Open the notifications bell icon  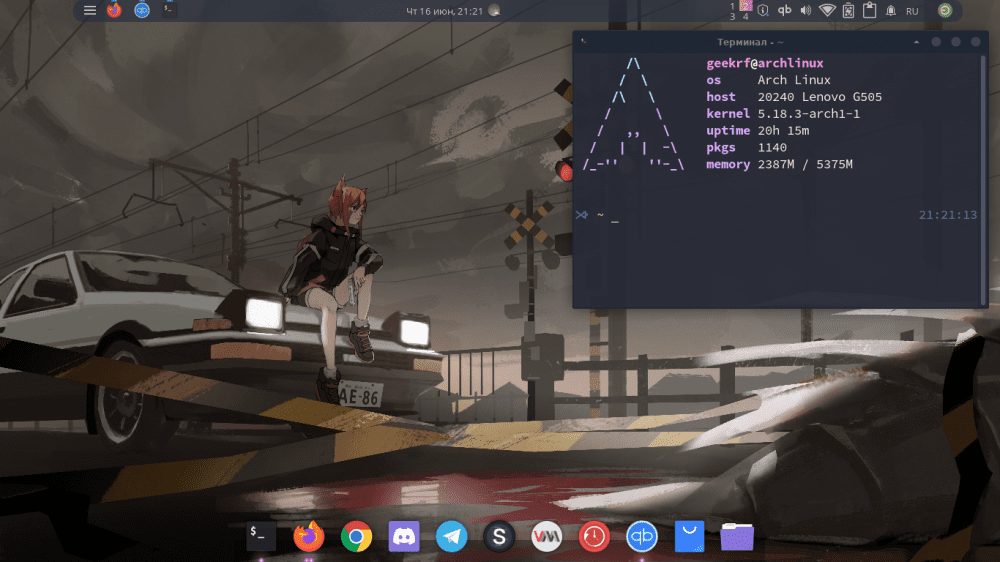pyautogui.click(x=891, y=10)
